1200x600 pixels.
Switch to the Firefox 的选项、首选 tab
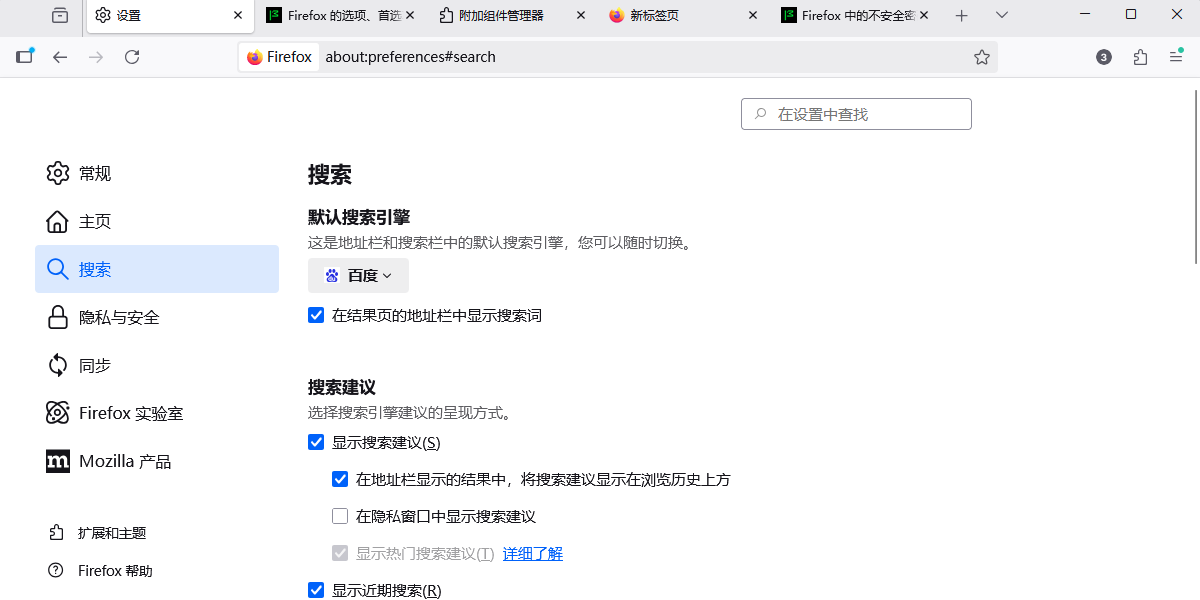pos(340,15)
